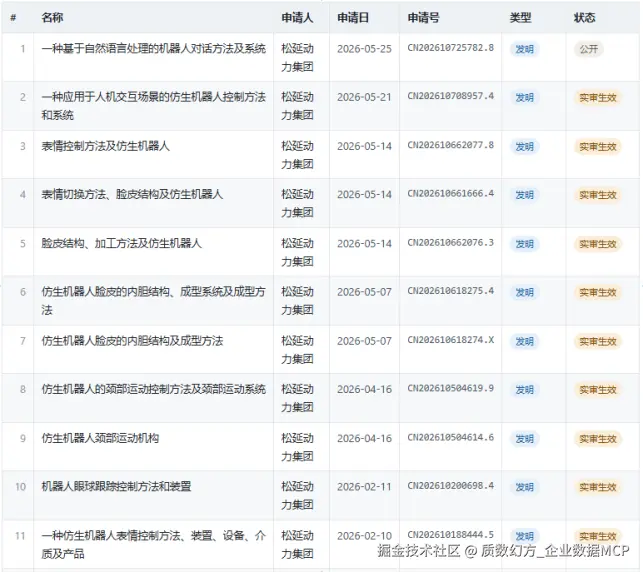Click the 实审生效 badge in row 2

[598, 98]
